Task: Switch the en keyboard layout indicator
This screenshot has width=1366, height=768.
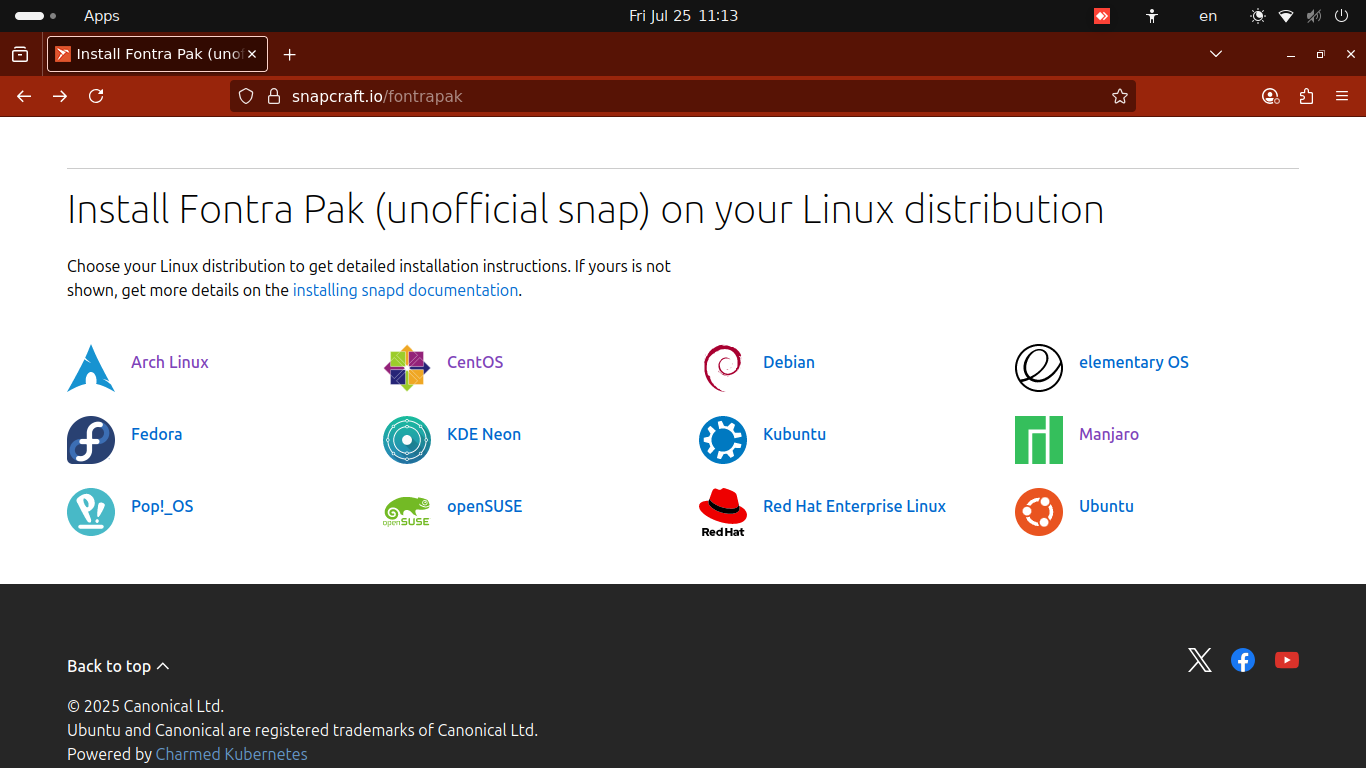Action: pos(1208,16)
